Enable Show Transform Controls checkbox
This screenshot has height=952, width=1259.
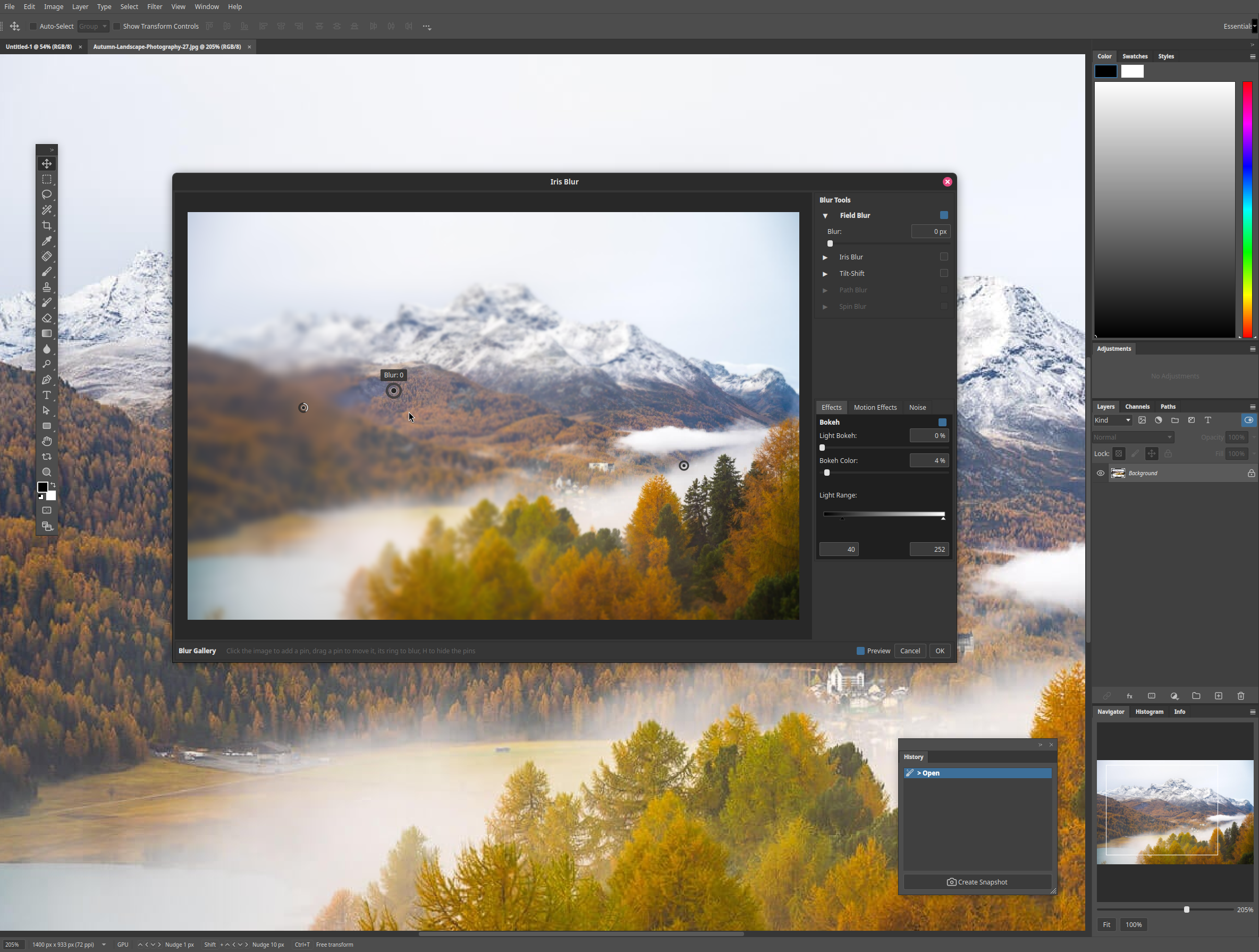tap(117, 26)
